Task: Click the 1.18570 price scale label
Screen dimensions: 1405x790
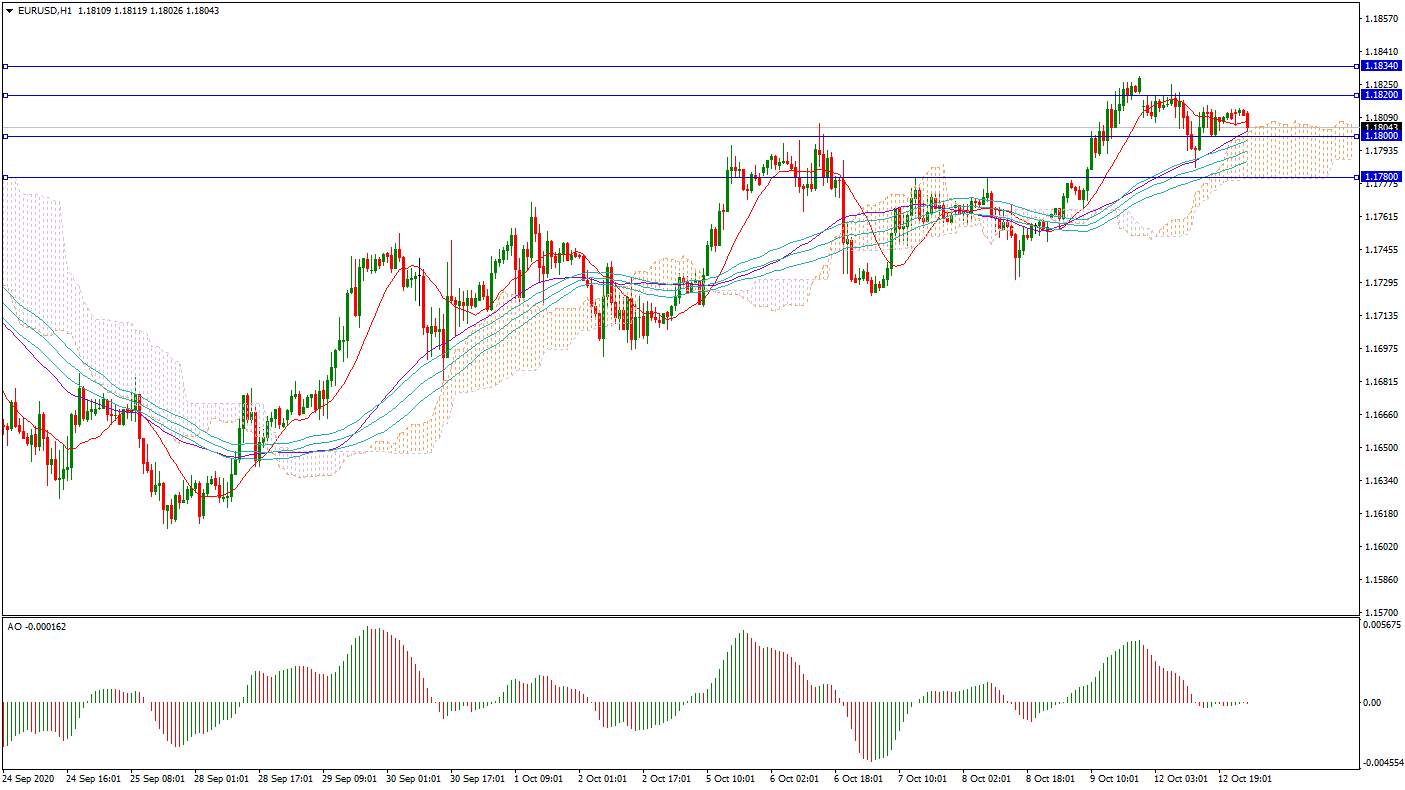Action: pyautogui.click(x=1381, y=19)
